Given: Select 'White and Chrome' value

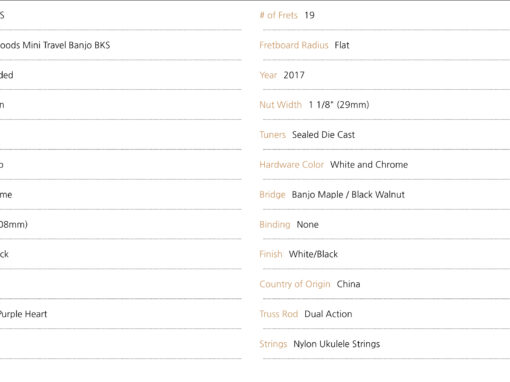Looking at the screenshot, I should tap(369, 165).
